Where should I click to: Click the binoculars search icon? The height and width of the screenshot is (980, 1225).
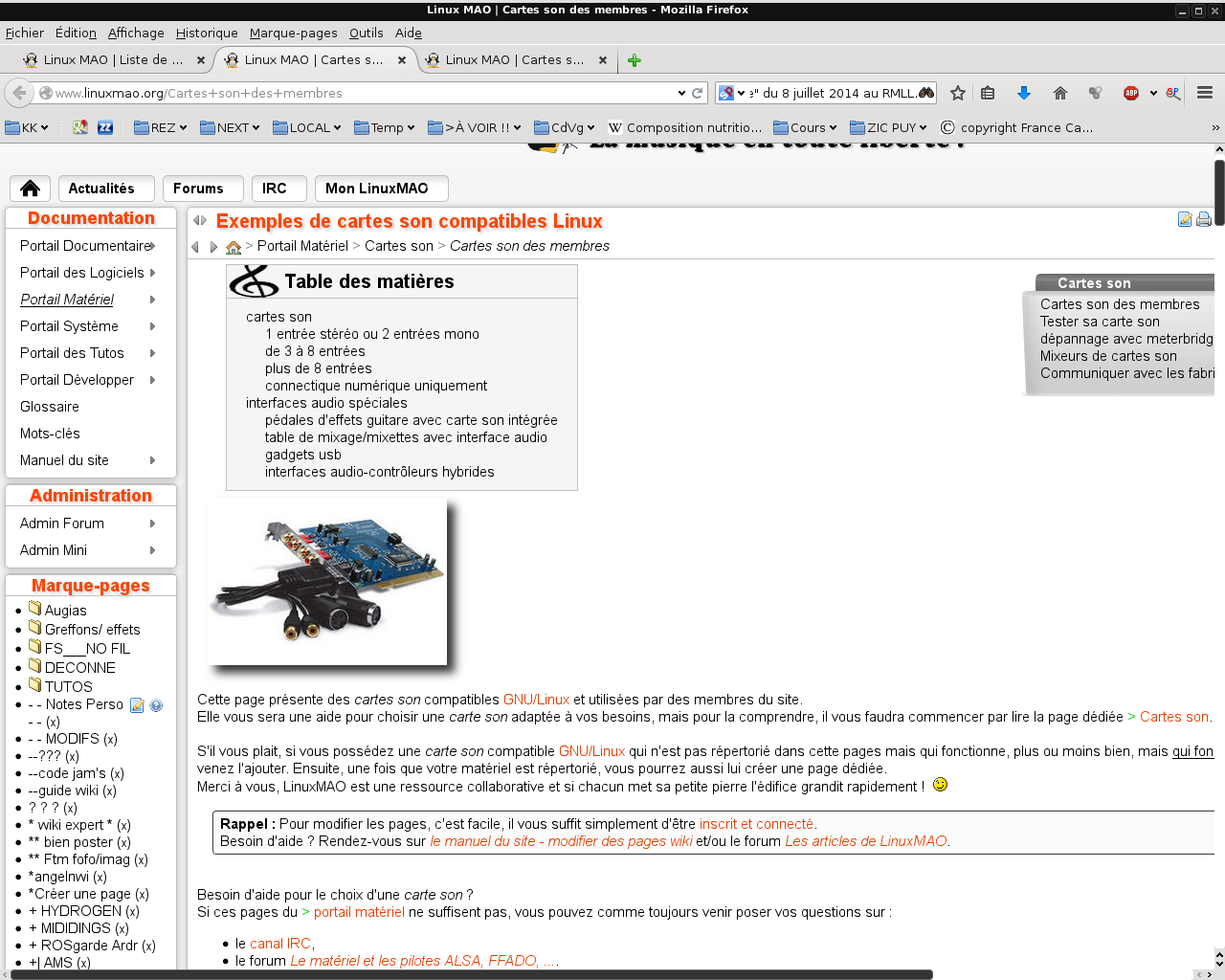click(x=925, y=93)
